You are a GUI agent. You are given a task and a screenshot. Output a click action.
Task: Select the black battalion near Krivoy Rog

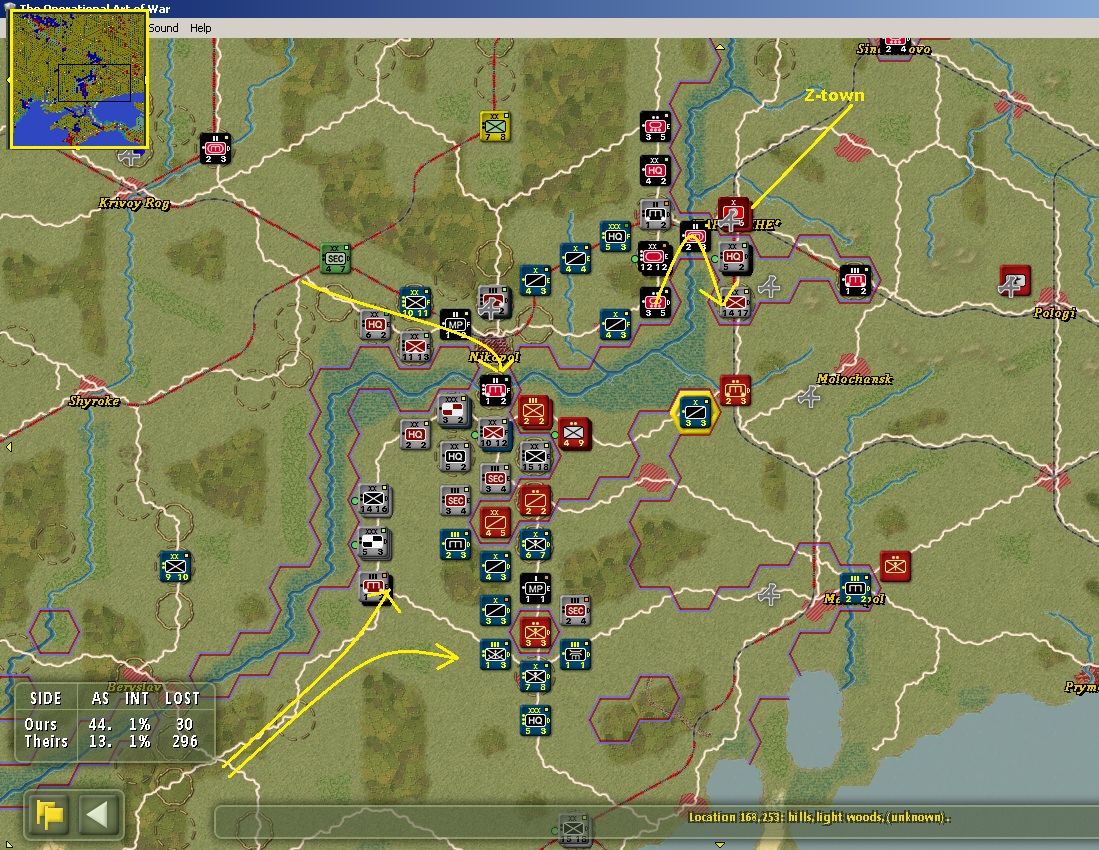coord(214,149)
